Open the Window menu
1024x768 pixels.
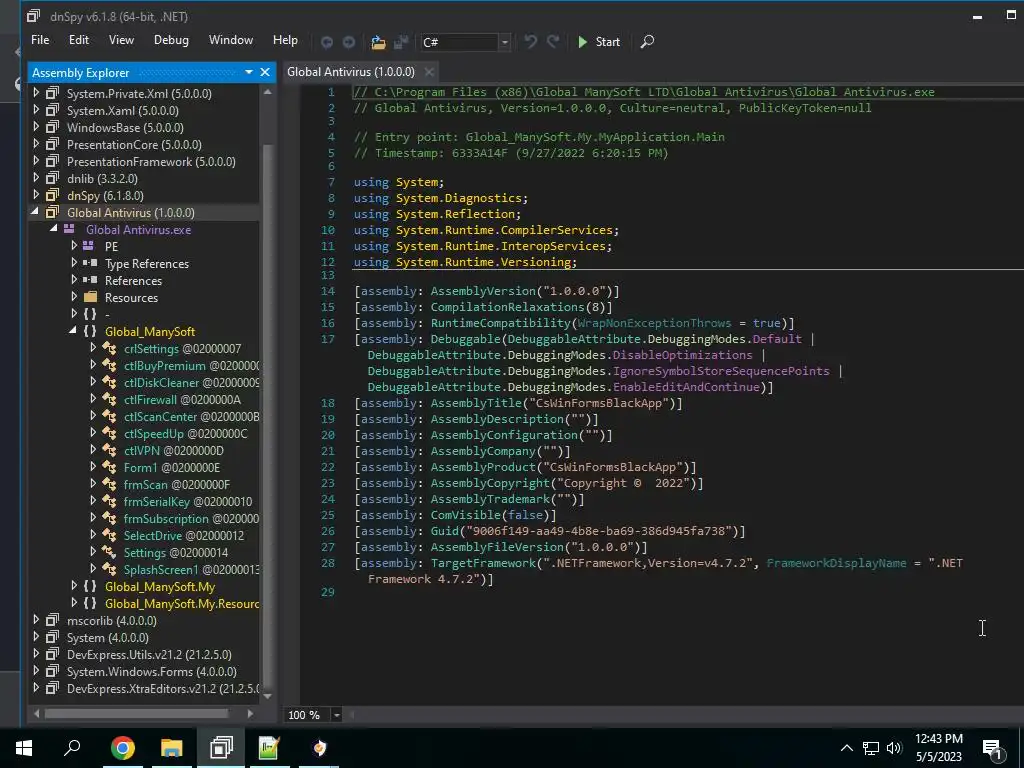point(231,40)
